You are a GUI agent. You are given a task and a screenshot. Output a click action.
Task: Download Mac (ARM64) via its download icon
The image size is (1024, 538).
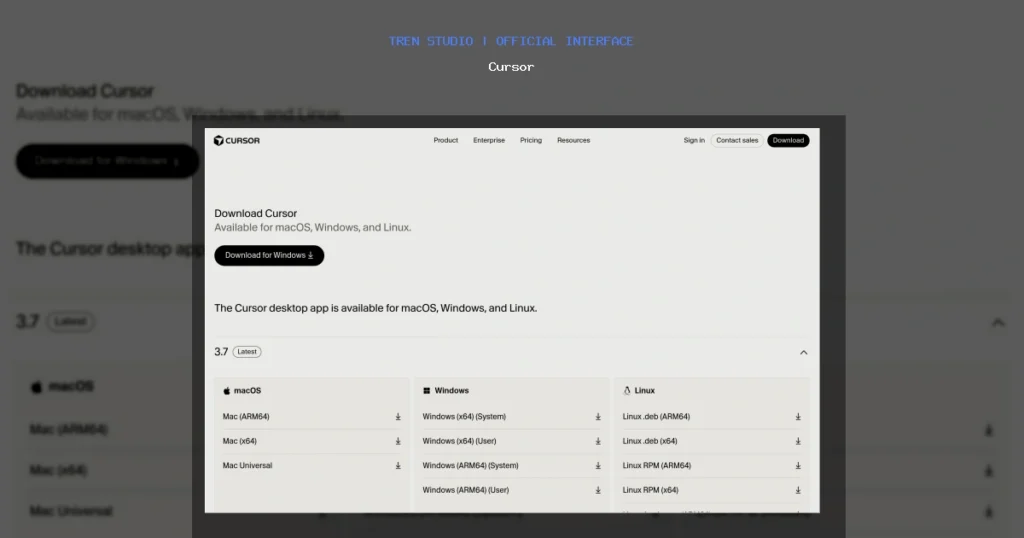pos(398,417)
